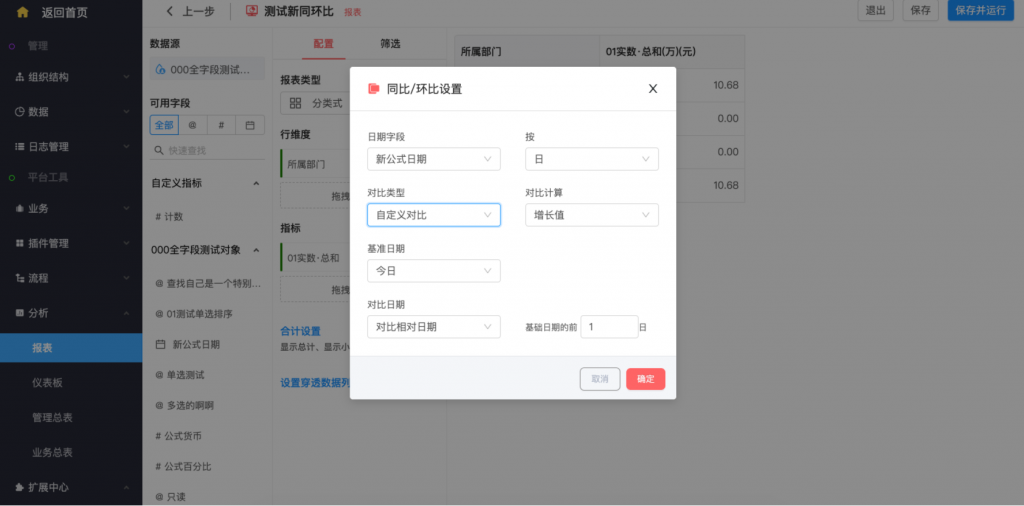Click the back arrow next to 上一步
Screen dimensions: 1024x506
pyautogui.click(x=169, y=11)
